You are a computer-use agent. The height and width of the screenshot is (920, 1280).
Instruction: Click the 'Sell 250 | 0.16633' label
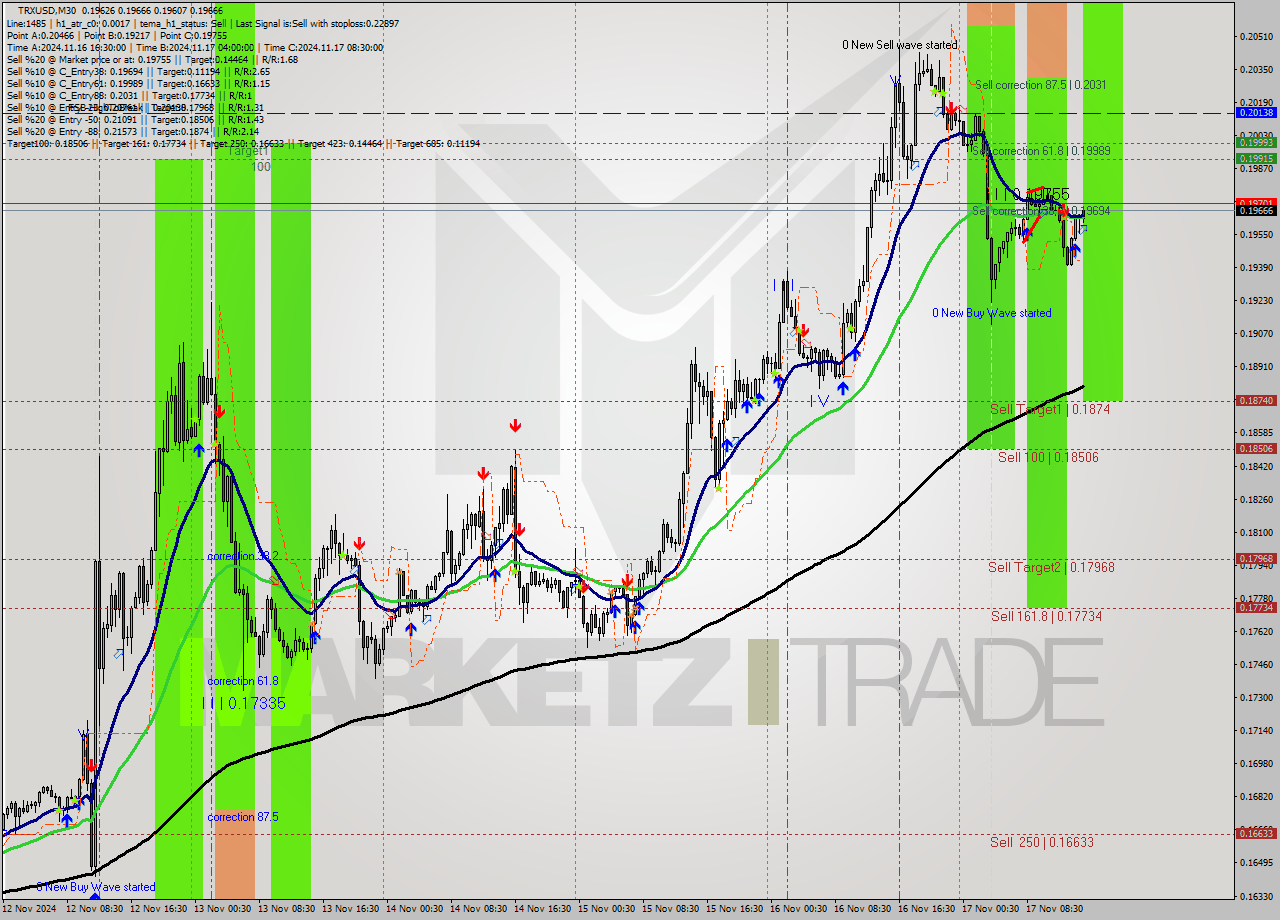(1042, 842)
